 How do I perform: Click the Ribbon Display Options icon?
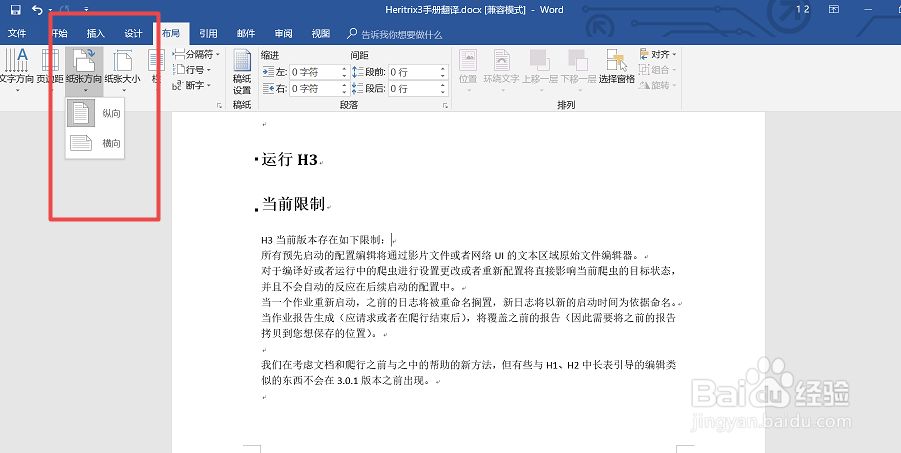click(x=833, y=10)
